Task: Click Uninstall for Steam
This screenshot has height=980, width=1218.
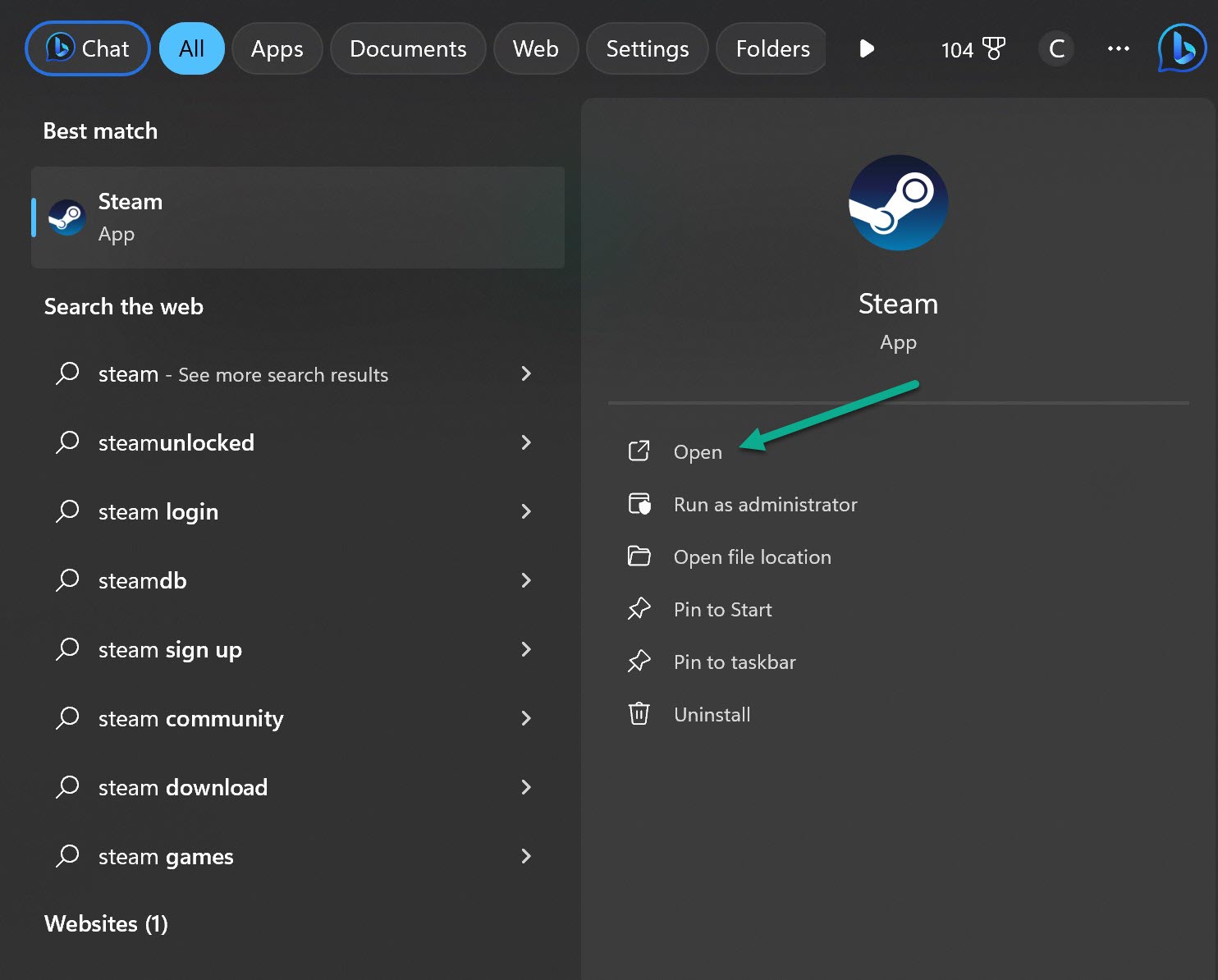Action: coord(712,714)
